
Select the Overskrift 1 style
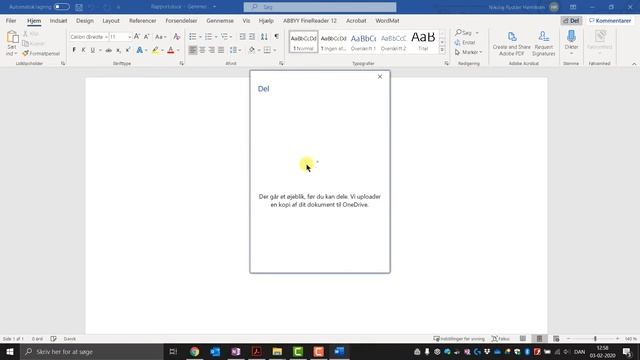point(363,42)
